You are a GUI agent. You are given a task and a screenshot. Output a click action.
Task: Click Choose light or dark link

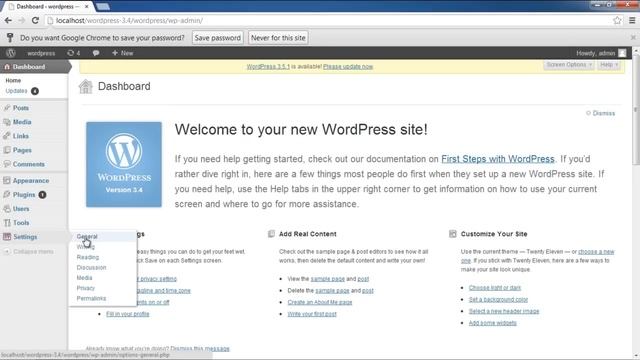pos(495,288)
